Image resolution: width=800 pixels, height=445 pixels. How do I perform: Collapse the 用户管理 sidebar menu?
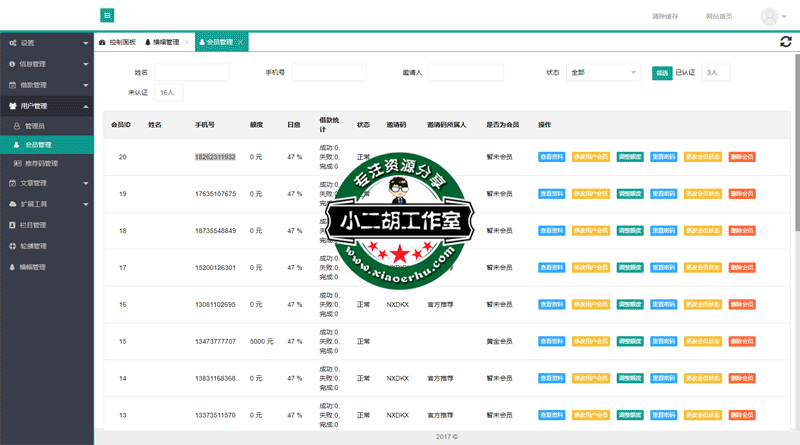pos(46,106)
